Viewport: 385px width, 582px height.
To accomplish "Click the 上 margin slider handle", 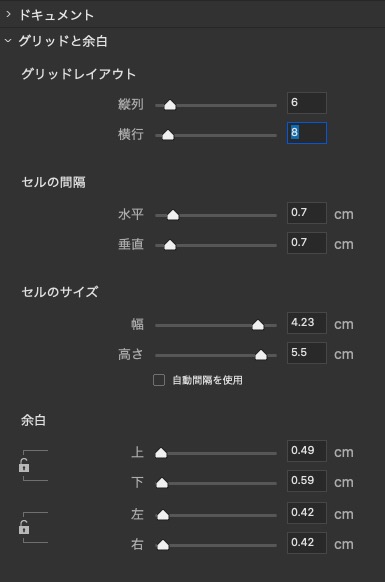I will coord(161,453).
